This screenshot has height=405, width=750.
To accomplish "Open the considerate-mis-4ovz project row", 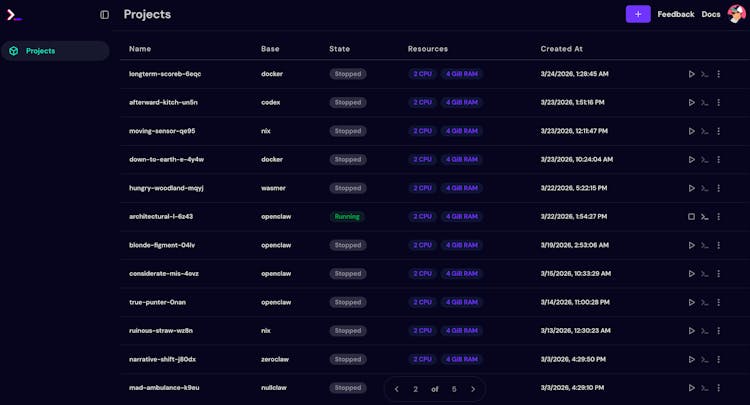I will [164, 274].
